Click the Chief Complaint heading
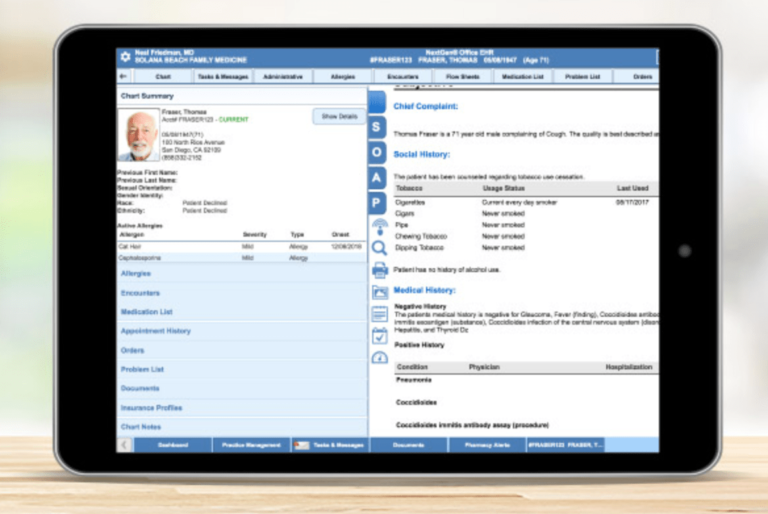The height and width of the screenshot is (514, 768). (x=426, y=106)
